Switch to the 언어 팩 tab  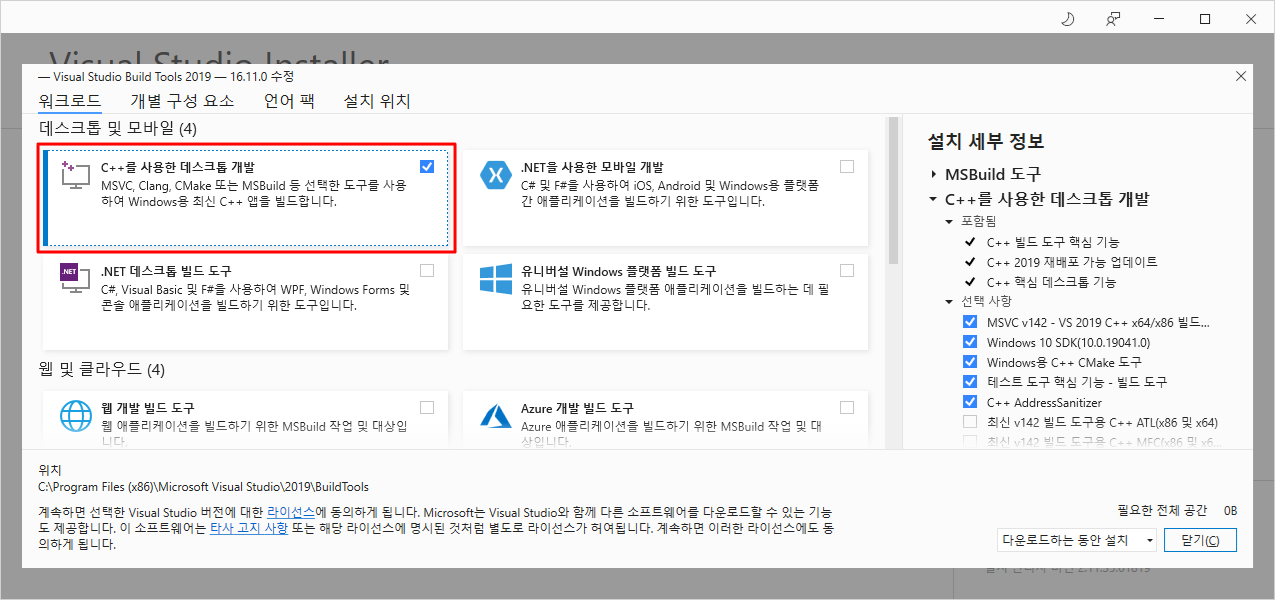(x=289, y=101)
